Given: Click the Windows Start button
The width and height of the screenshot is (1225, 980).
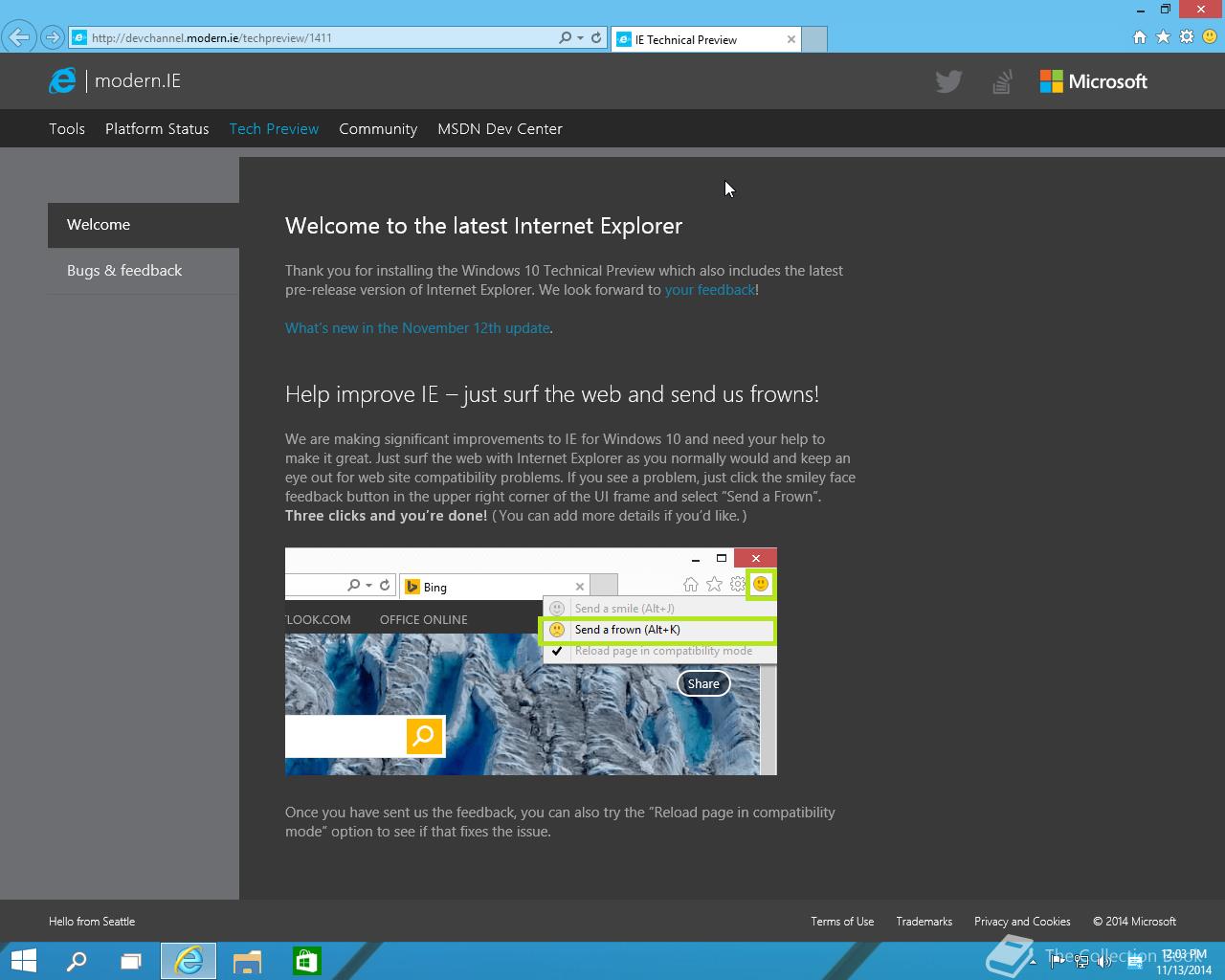Looking at the screenshot, I should coord(23,961).
